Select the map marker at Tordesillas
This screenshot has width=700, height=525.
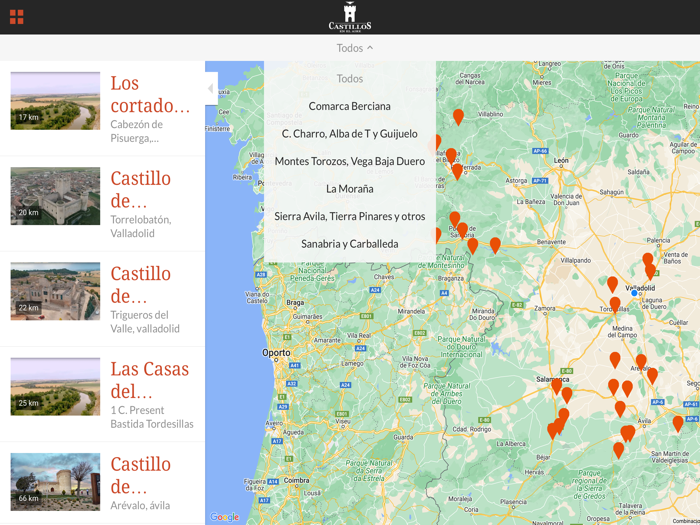(615, 305)
